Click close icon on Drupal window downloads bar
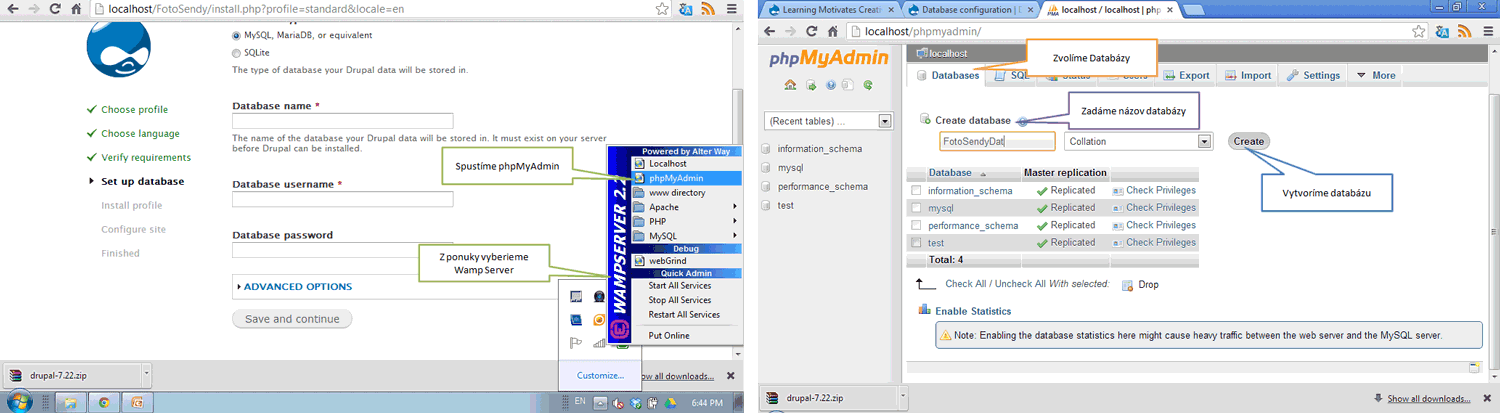The image size is (1500, 413). [730, 376]
